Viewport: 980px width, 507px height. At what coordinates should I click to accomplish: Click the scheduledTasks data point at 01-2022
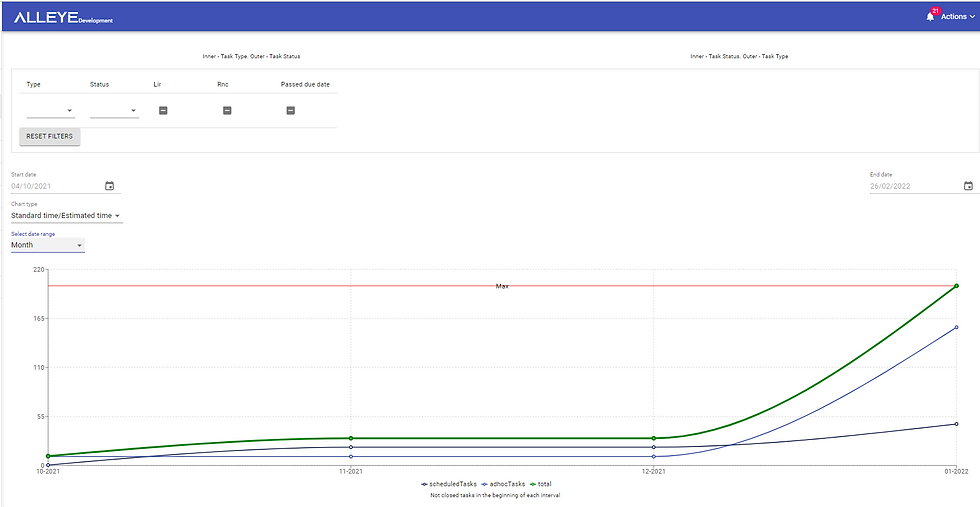coord(956,424)
